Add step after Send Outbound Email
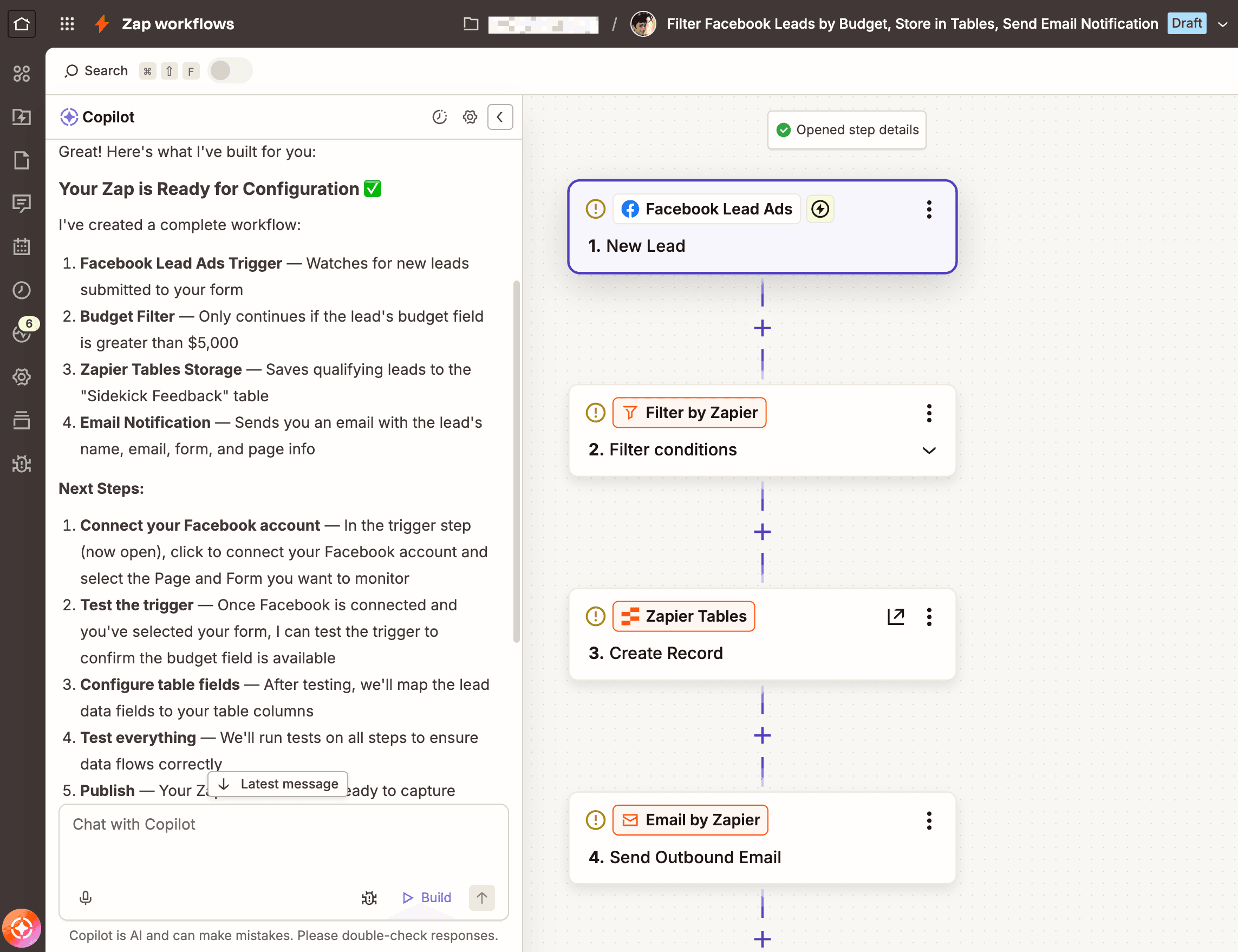 click(762, 939)
